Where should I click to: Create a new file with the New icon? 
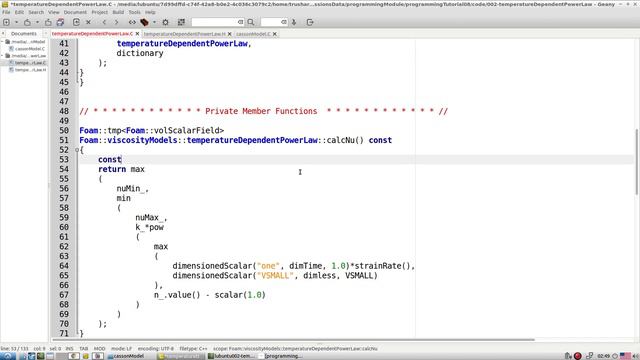tap(7, 22)
